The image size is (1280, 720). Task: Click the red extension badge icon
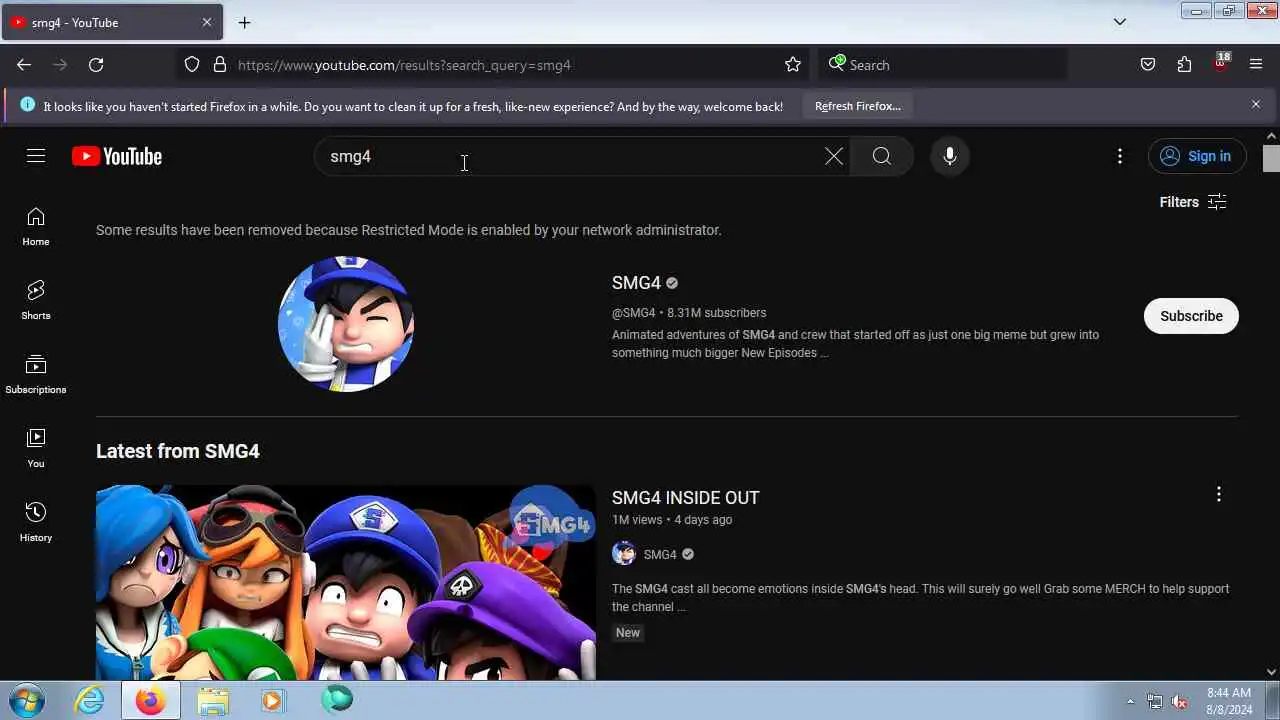click(x=1220, y=64)
